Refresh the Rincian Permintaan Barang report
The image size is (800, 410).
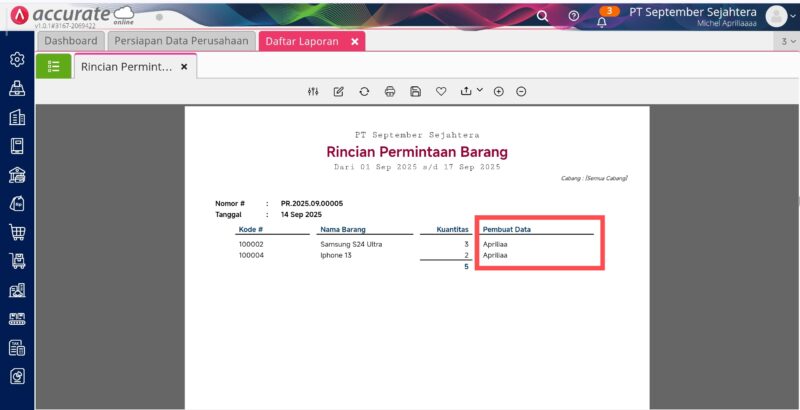point(364,91)
